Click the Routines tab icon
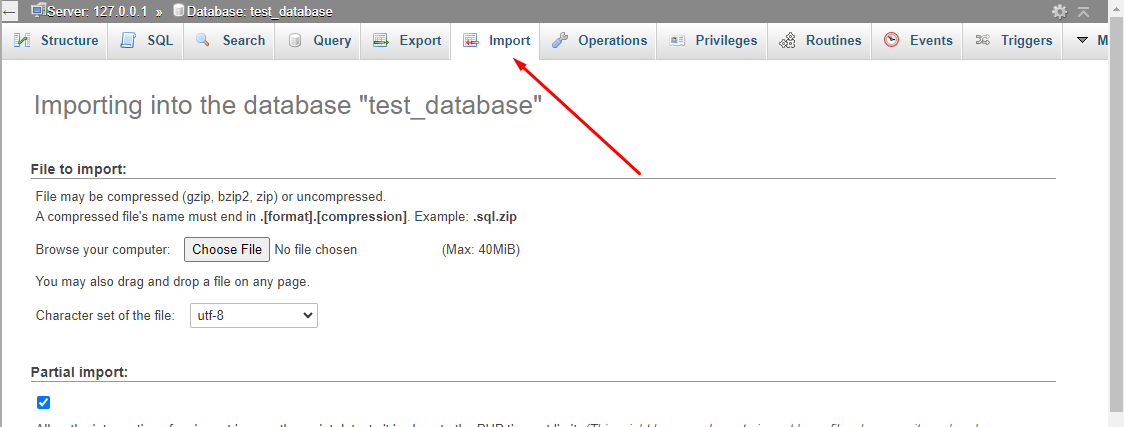The width and height of the screenshot is (1124, 427). [x=788, y=41]
